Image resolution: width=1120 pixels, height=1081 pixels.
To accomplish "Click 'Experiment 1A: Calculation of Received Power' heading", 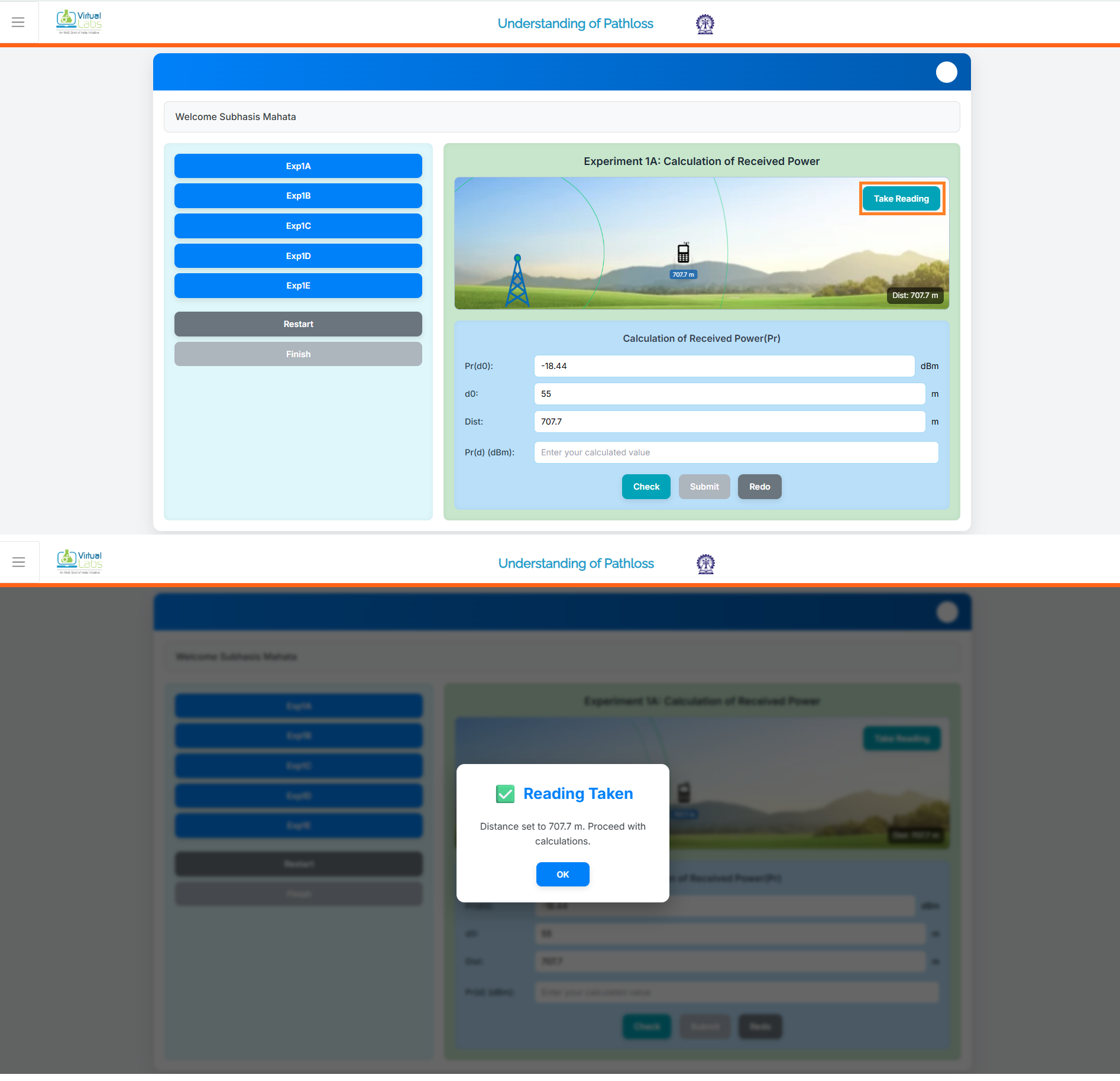I will [x=701, y=161].
